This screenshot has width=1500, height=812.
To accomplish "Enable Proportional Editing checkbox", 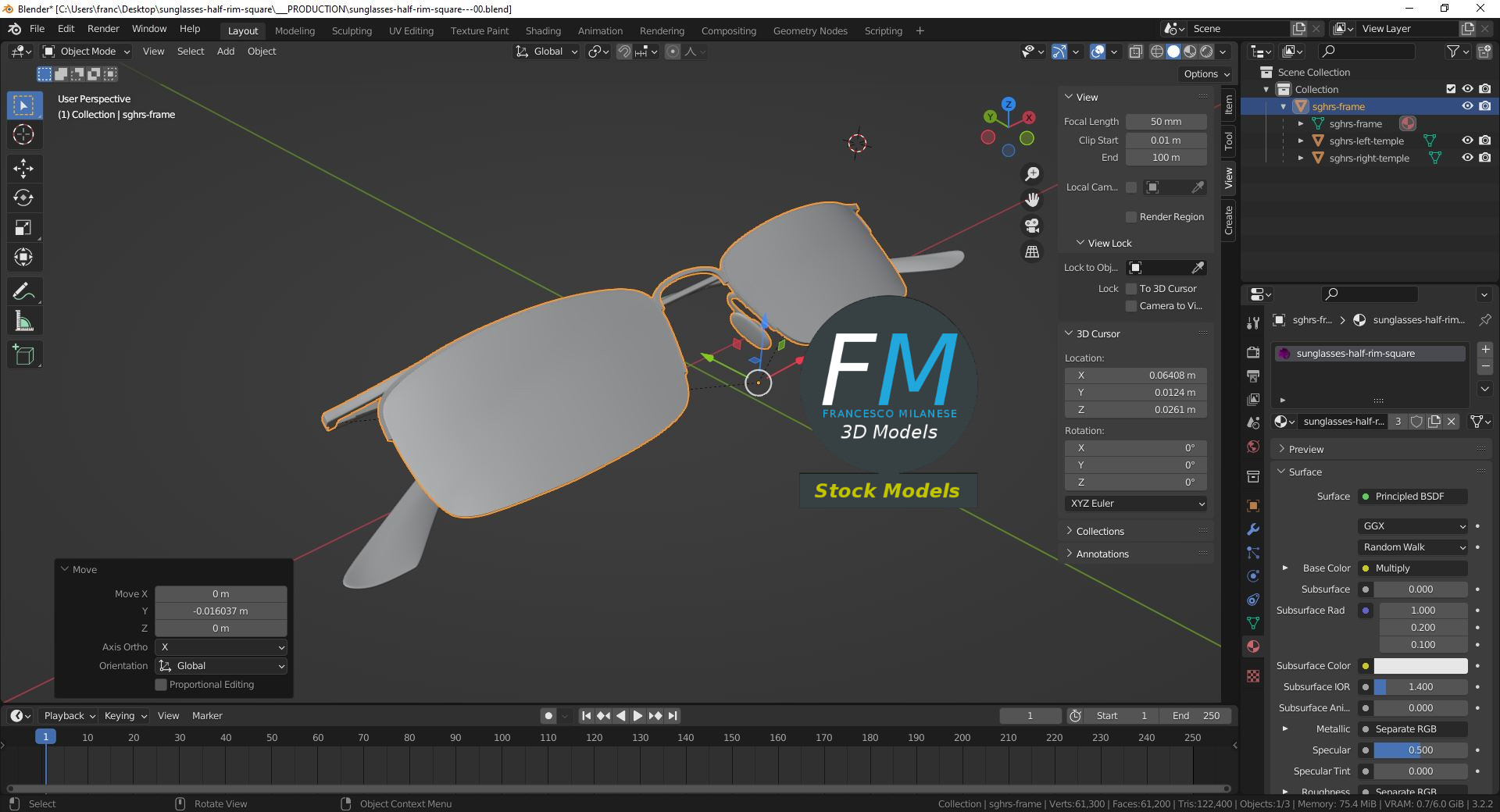I will click(161, 685).
